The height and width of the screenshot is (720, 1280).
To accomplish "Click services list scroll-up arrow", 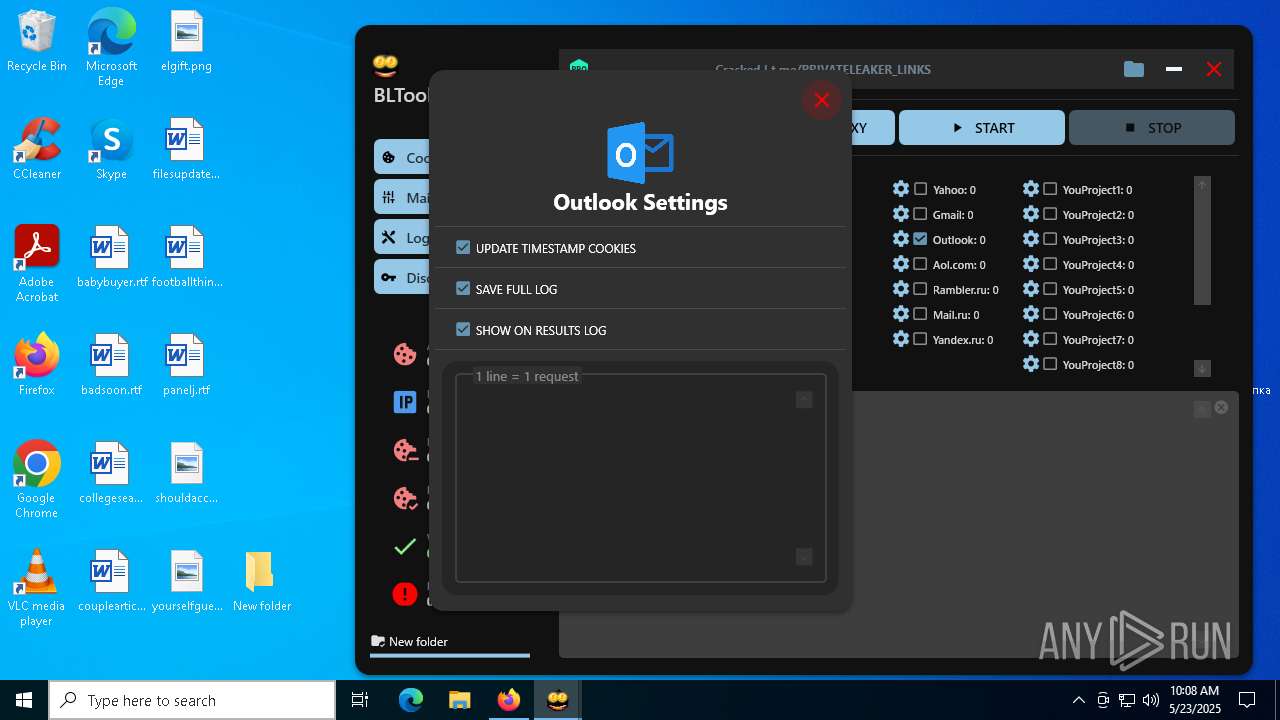I will (x=1202, y=185).
